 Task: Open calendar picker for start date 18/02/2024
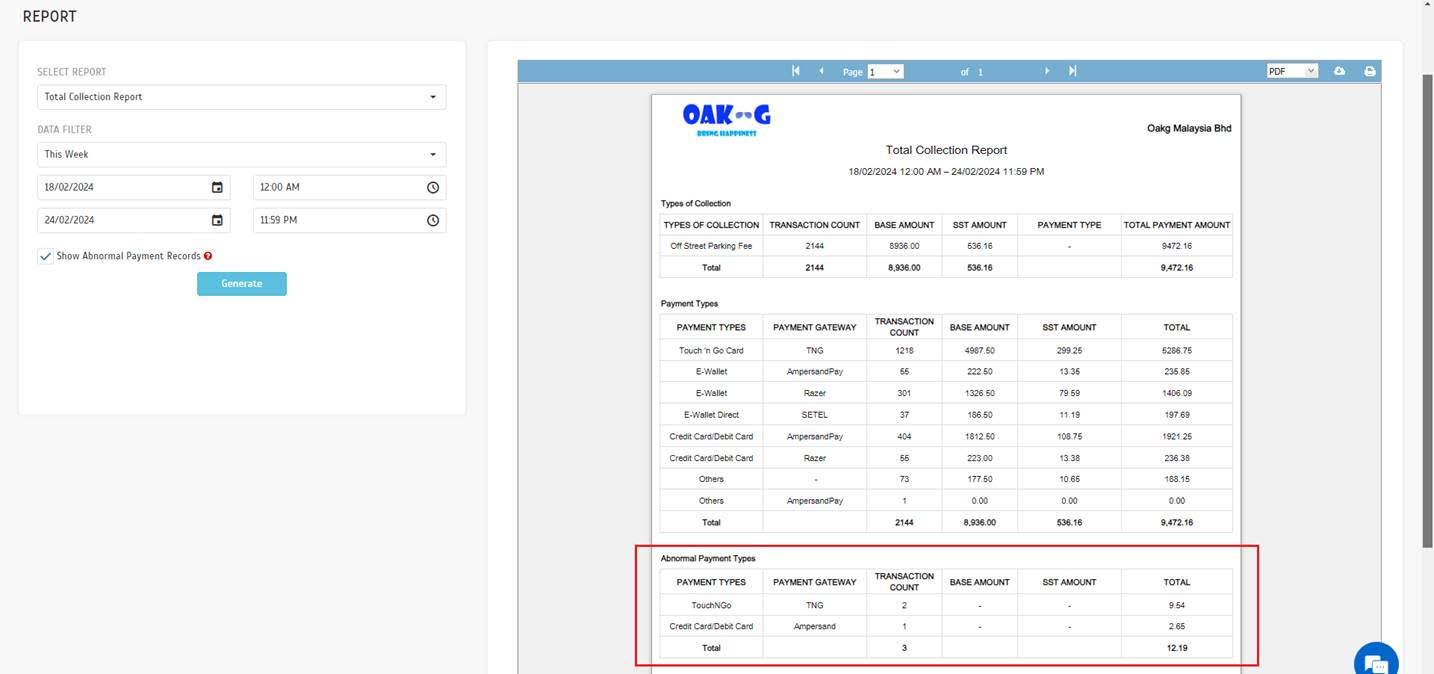[x=217, y=187]
